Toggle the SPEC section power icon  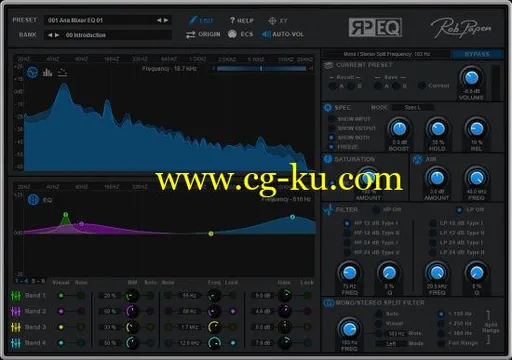tap(327, 107)
